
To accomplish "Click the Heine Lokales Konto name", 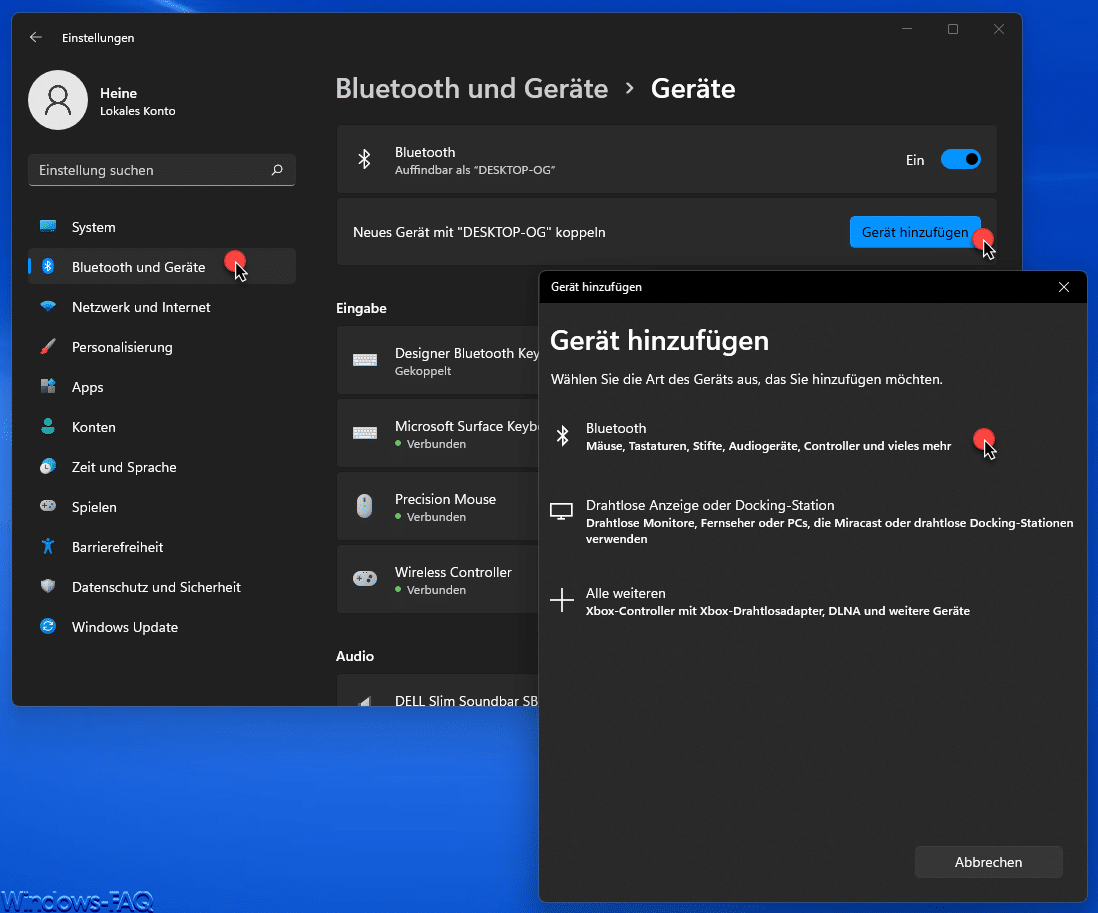I will point(137,102).
